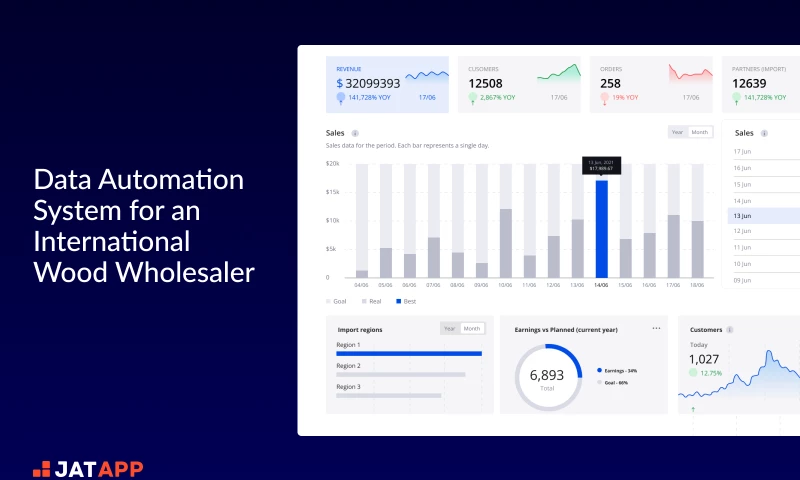Click the 2,867% YOY customers text

[497, 97]
